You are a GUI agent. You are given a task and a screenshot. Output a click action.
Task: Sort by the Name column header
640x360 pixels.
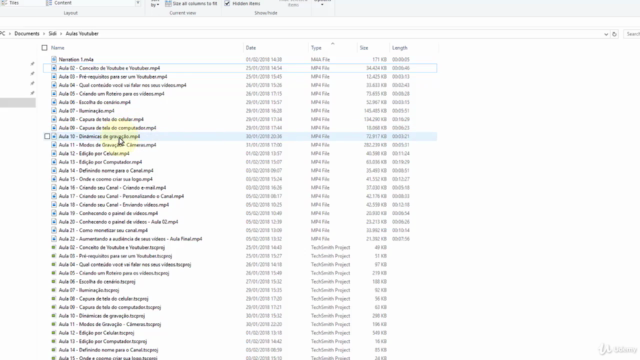point(58,48)
